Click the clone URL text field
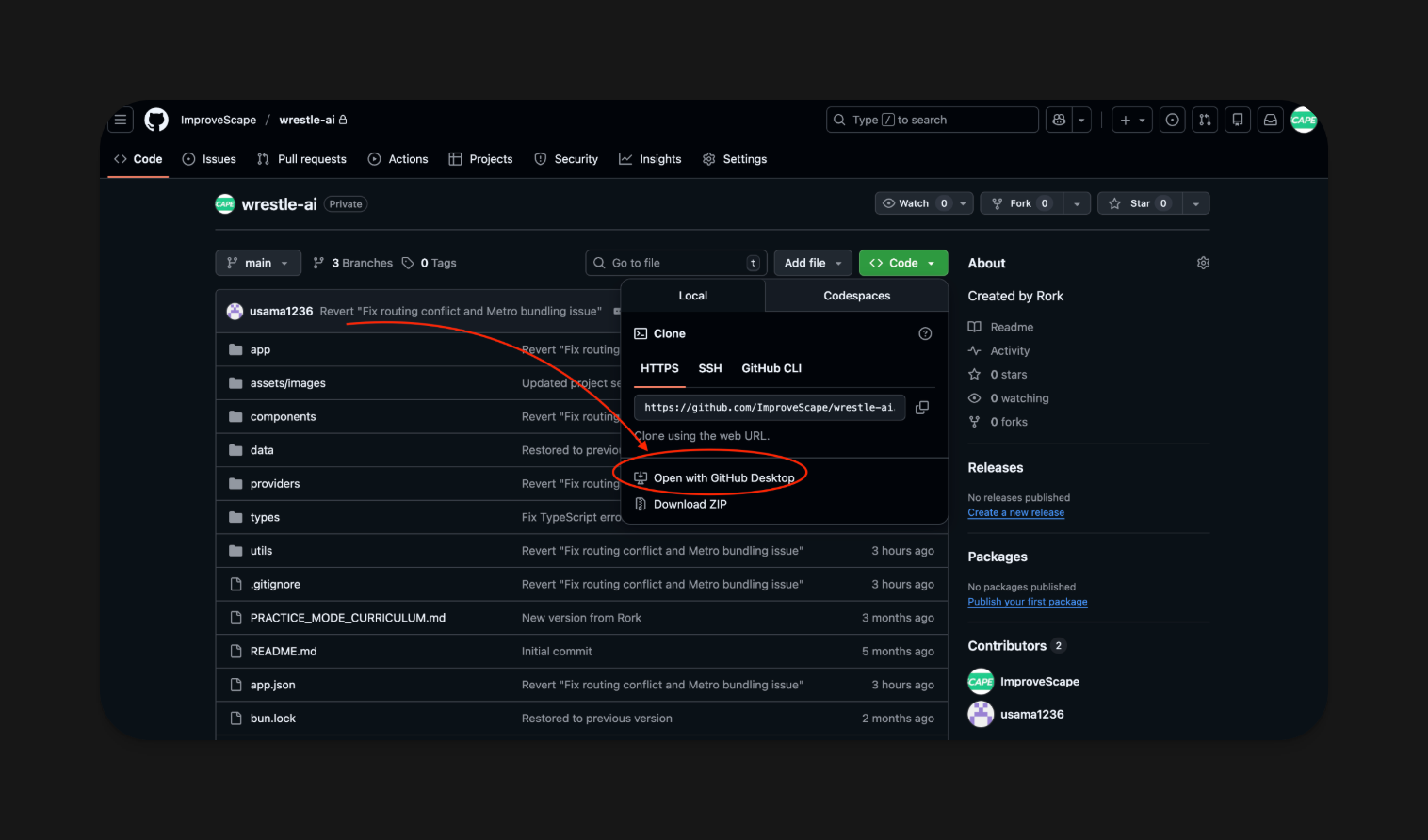Image resolution: width=1428 pixels, height=840 pixels. (770, 407)
